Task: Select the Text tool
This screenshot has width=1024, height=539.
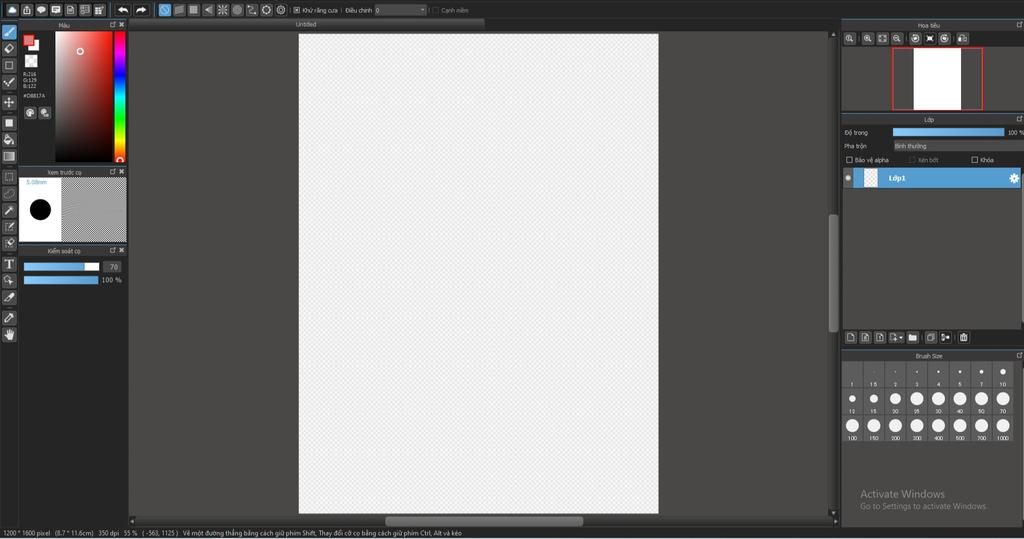Action: (x=9, y=264)
